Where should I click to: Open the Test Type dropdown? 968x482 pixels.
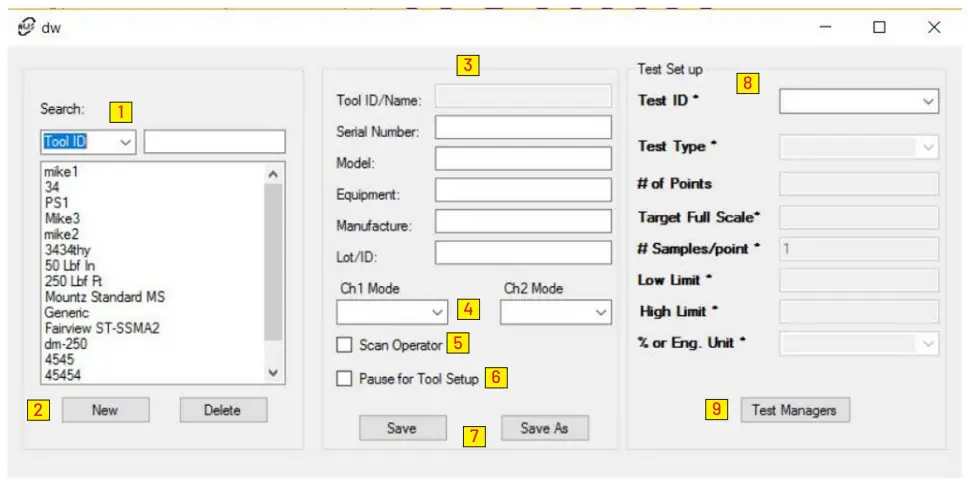point(859,147)
